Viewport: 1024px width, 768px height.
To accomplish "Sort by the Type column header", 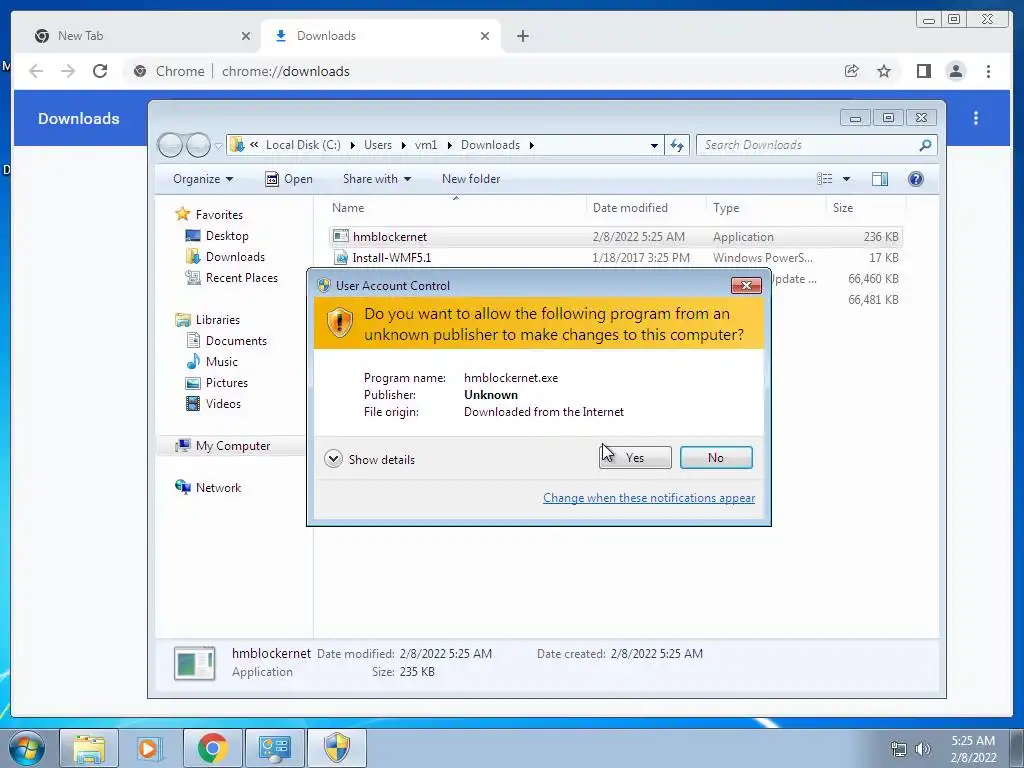I will (x=765, y=208).
